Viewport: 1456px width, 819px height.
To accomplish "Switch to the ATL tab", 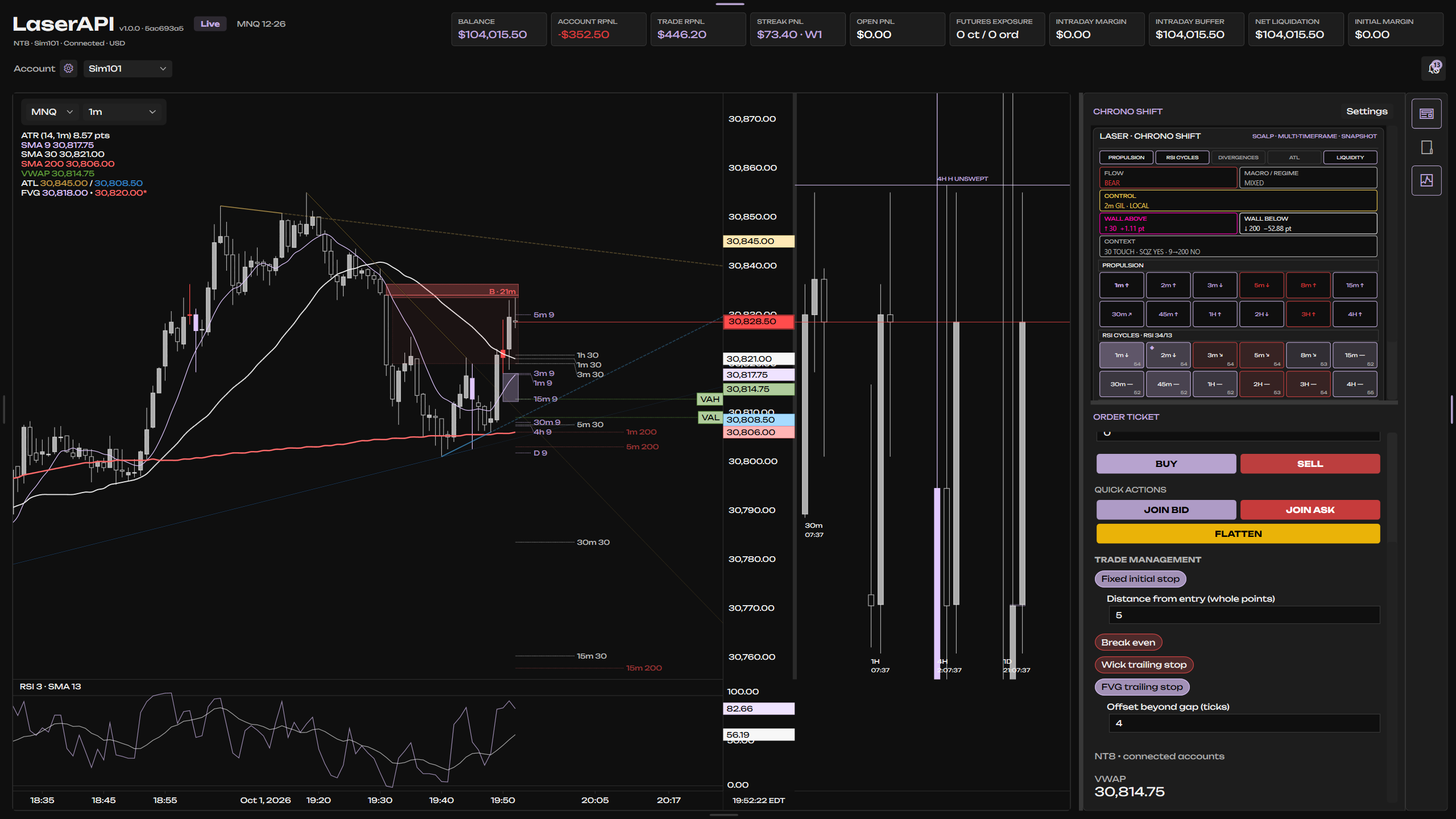I will [1294, 158].
